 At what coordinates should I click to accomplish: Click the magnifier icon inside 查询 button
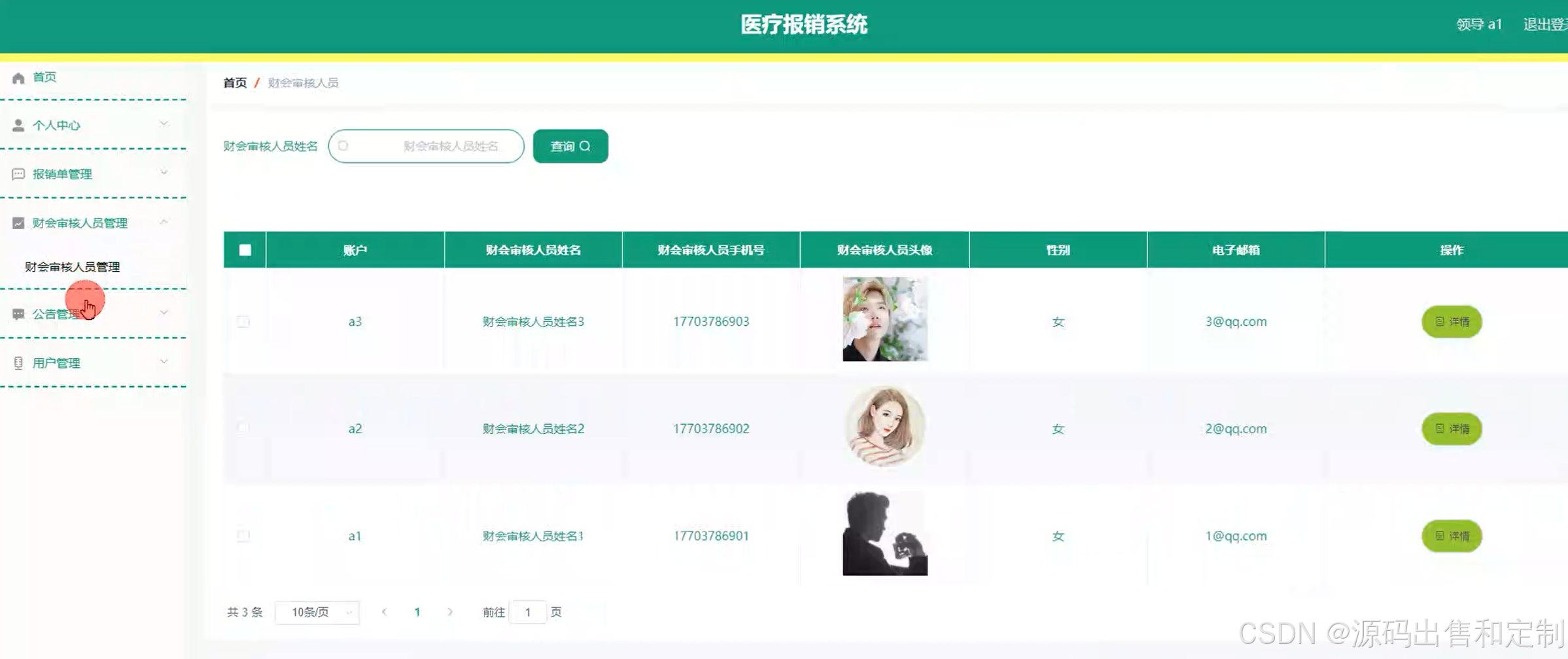(587, 146)
